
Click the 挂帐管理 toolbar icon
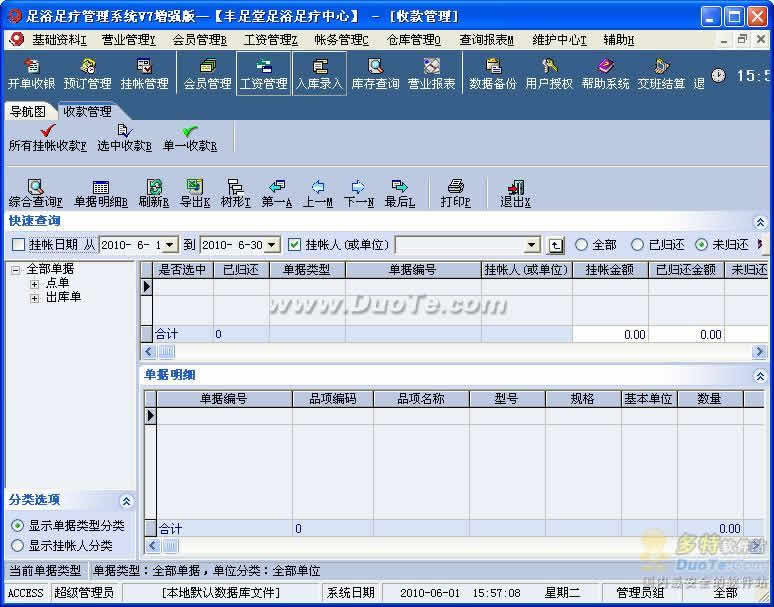coord(144,73)
